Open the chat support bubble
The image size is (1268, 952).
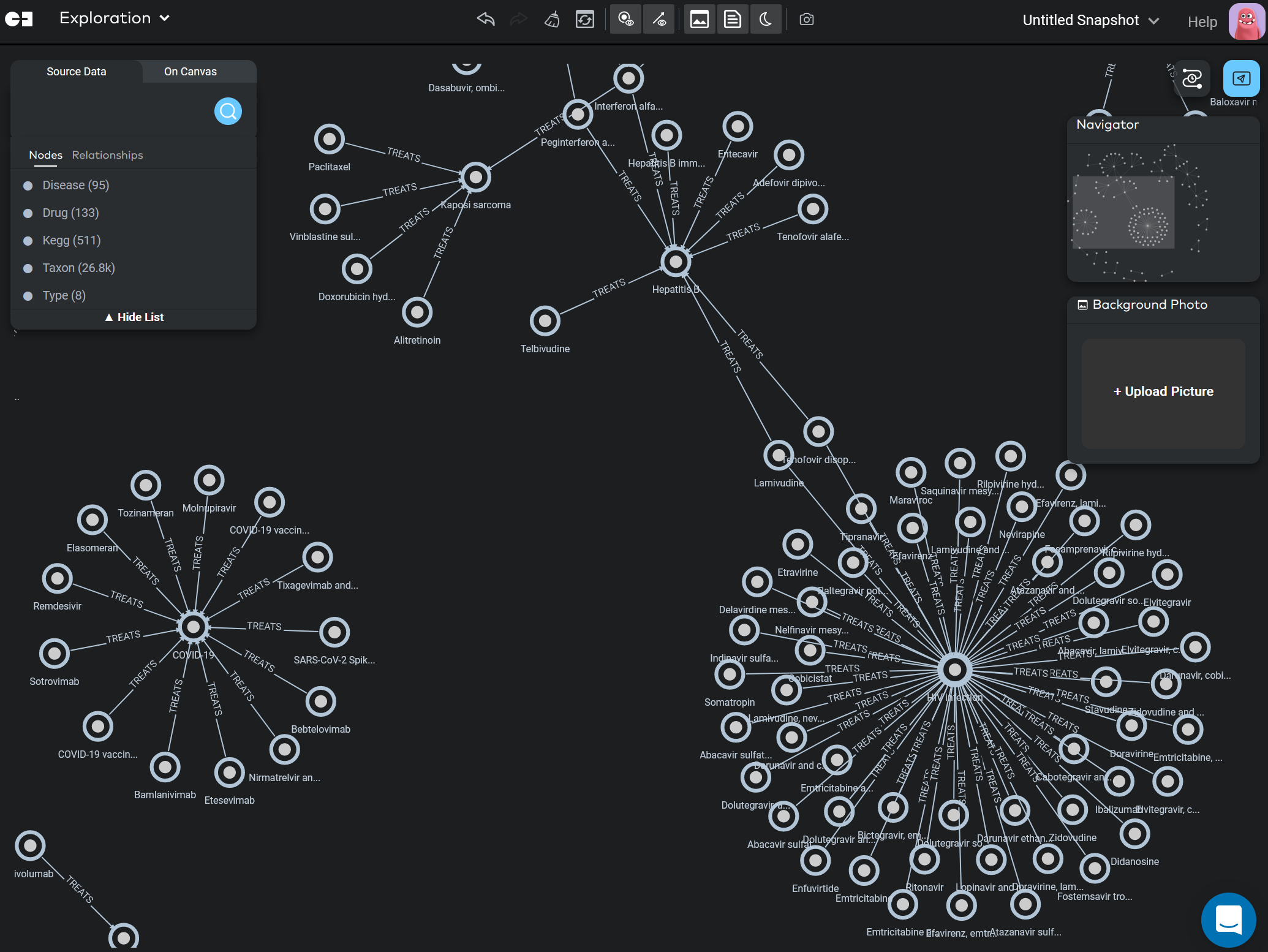1228,919
